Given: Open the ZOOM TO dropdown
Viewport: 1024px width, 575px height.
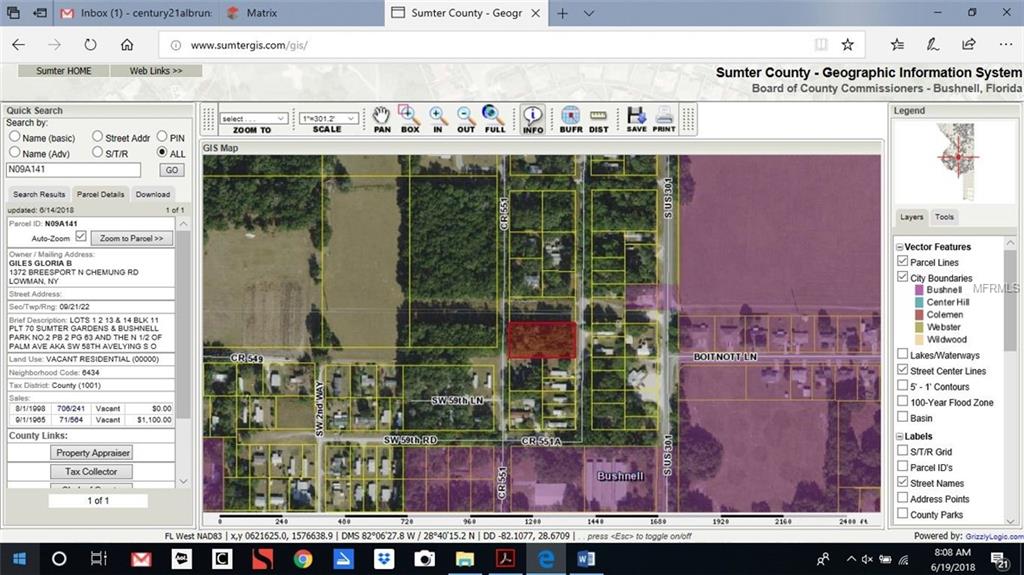Looking at the screenshot, I should (252, 118).
